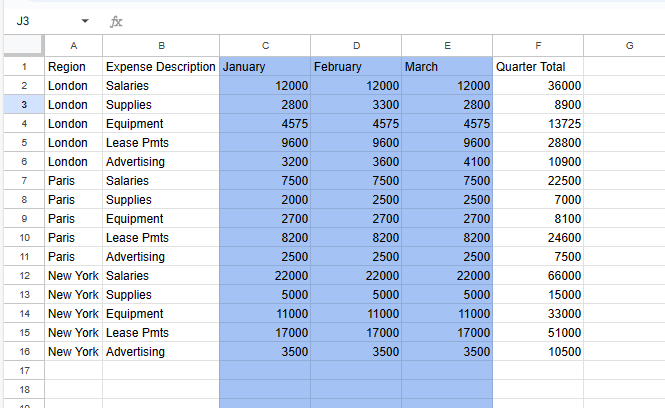Viewport: 665px width, 408px height.
Task: Click the Region cell in A1
Action: 74,67
